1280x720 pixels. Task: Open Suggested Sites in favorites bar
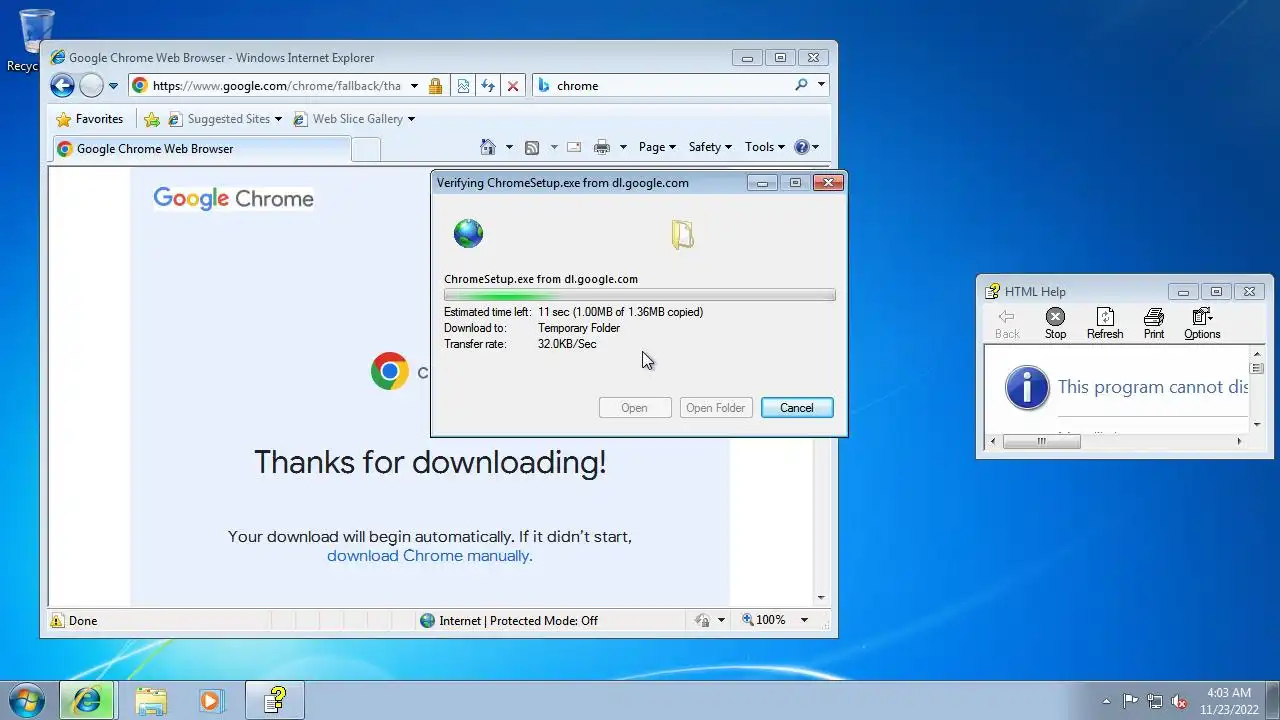(x=225, y=119)
